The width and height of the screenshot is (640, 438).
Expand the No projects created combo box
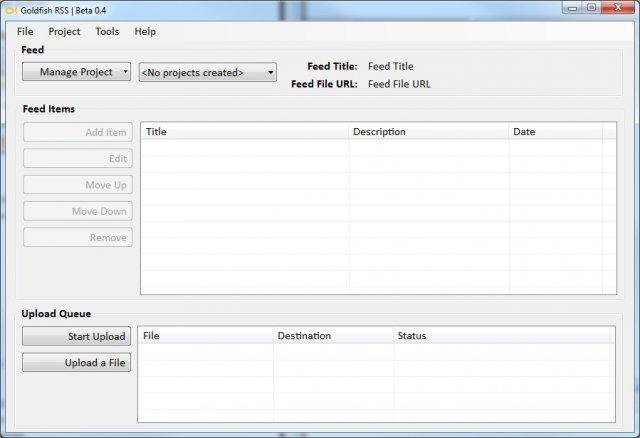207,72
